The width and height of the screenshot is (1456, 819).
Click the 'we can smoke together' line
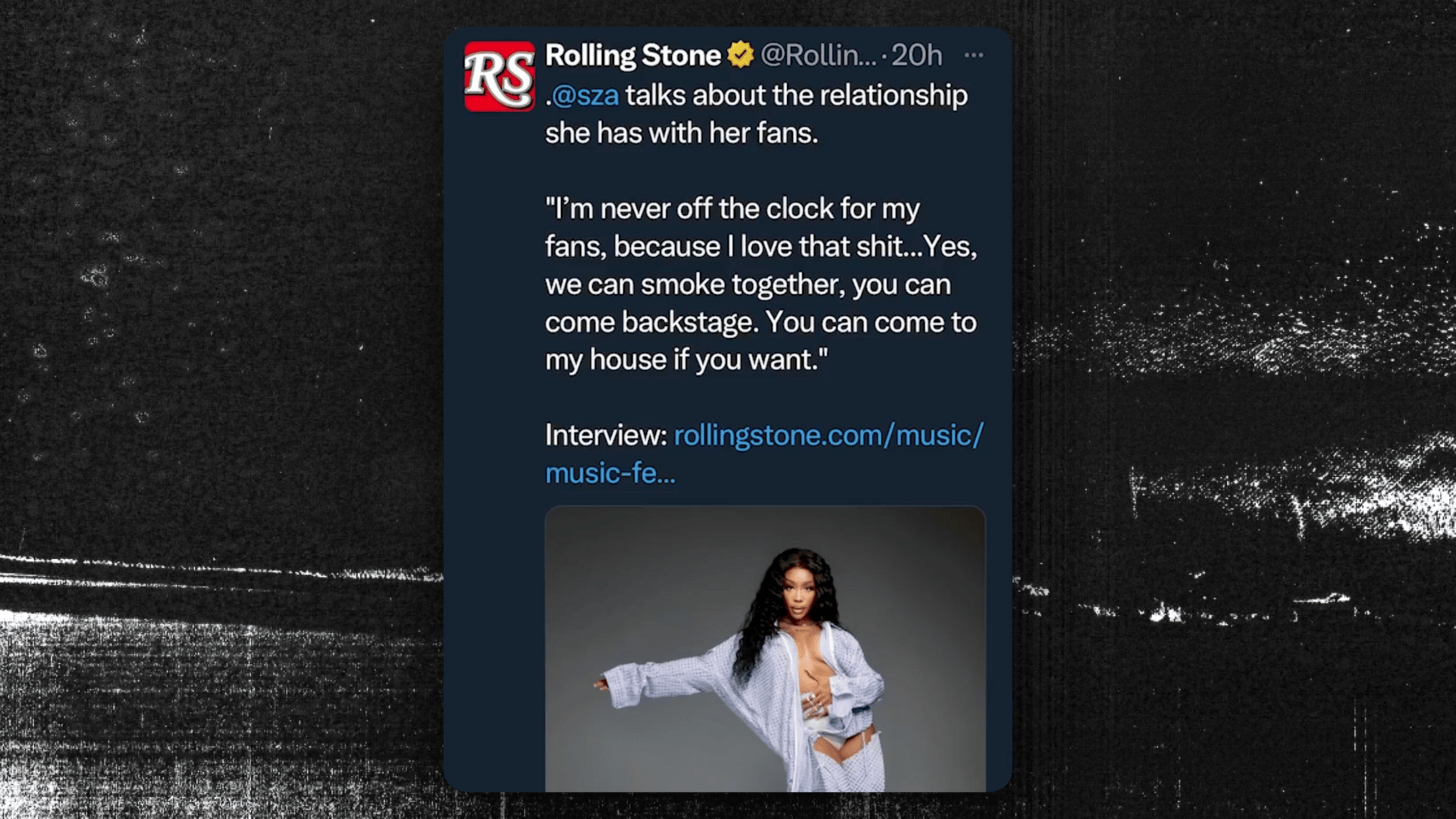[x=748, y=284]
